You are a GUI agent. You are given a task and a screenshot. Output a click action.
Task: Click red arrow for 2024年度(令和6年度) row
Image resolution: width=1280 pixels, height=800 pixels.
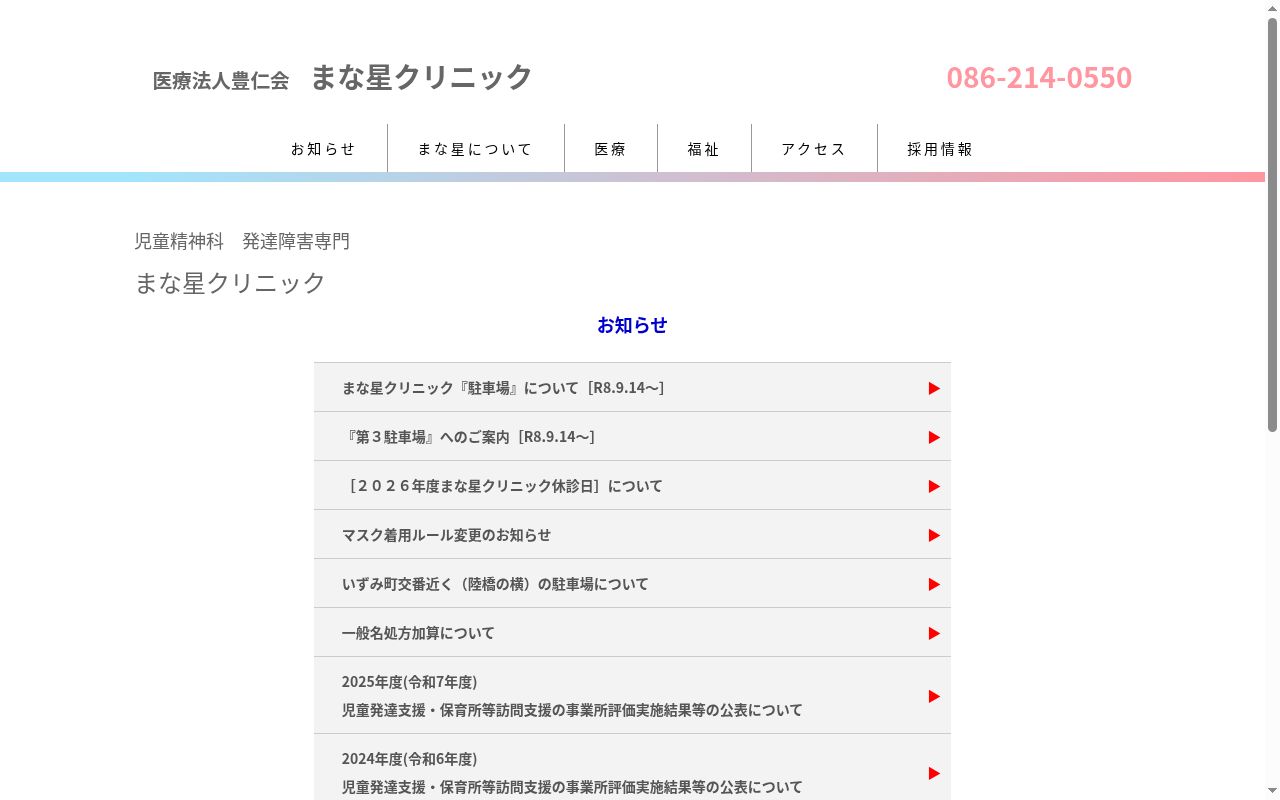pyautogui.click(x=934, y=773)
